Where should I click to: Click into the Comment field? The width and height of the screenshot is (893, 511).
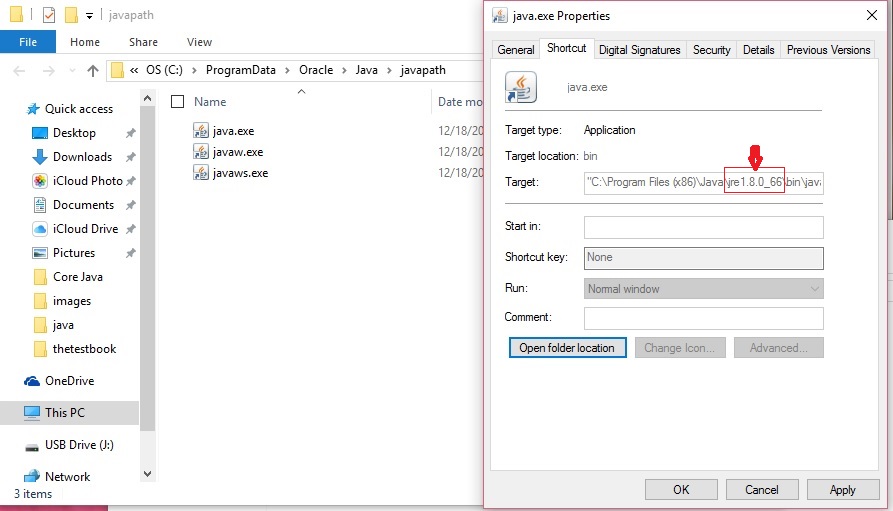(703, 318)
